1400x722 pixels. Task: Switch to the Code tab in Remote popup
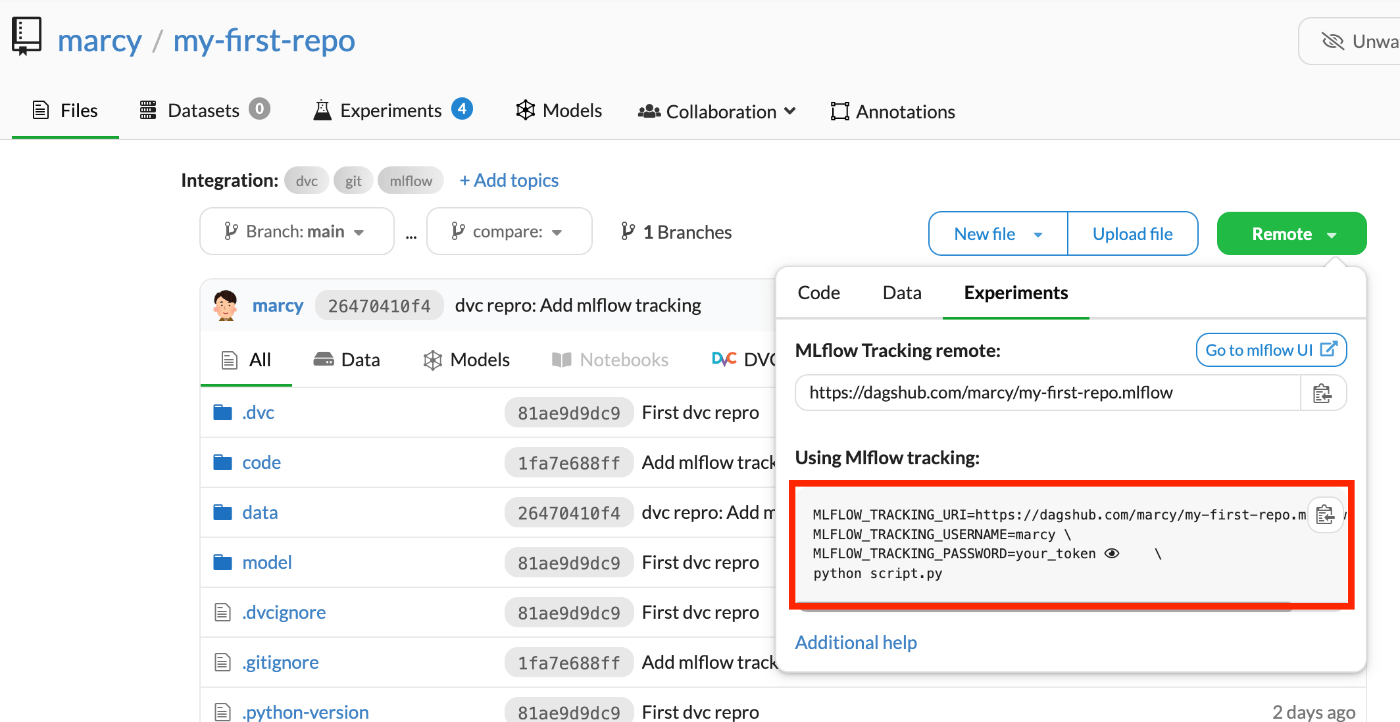coord(819,293)
